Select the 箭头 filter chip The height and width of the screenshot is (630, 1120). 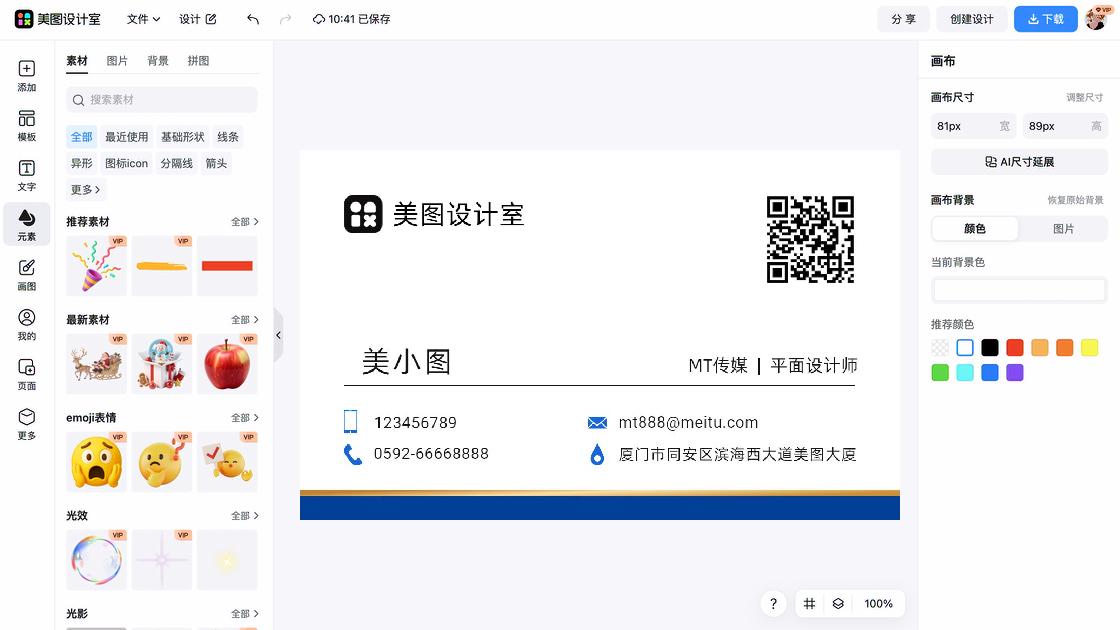click(x=216, y=164)
